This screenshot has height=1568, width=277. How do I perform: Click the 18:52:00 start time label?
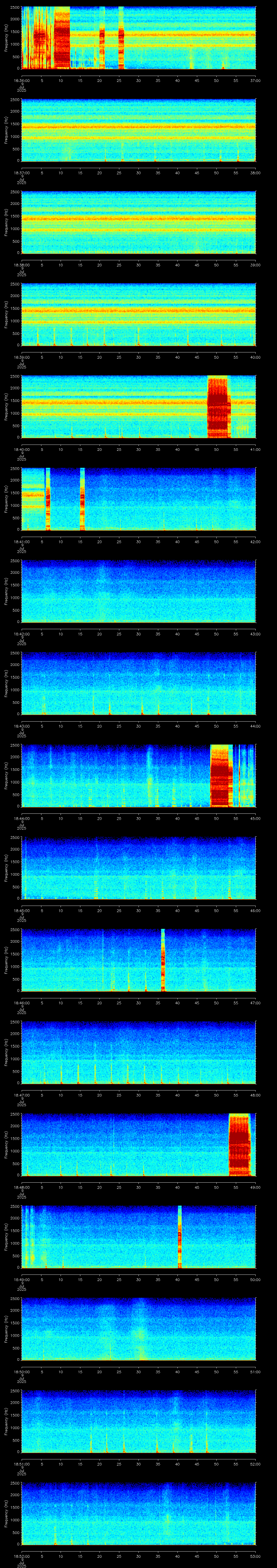coord(21,1556)
